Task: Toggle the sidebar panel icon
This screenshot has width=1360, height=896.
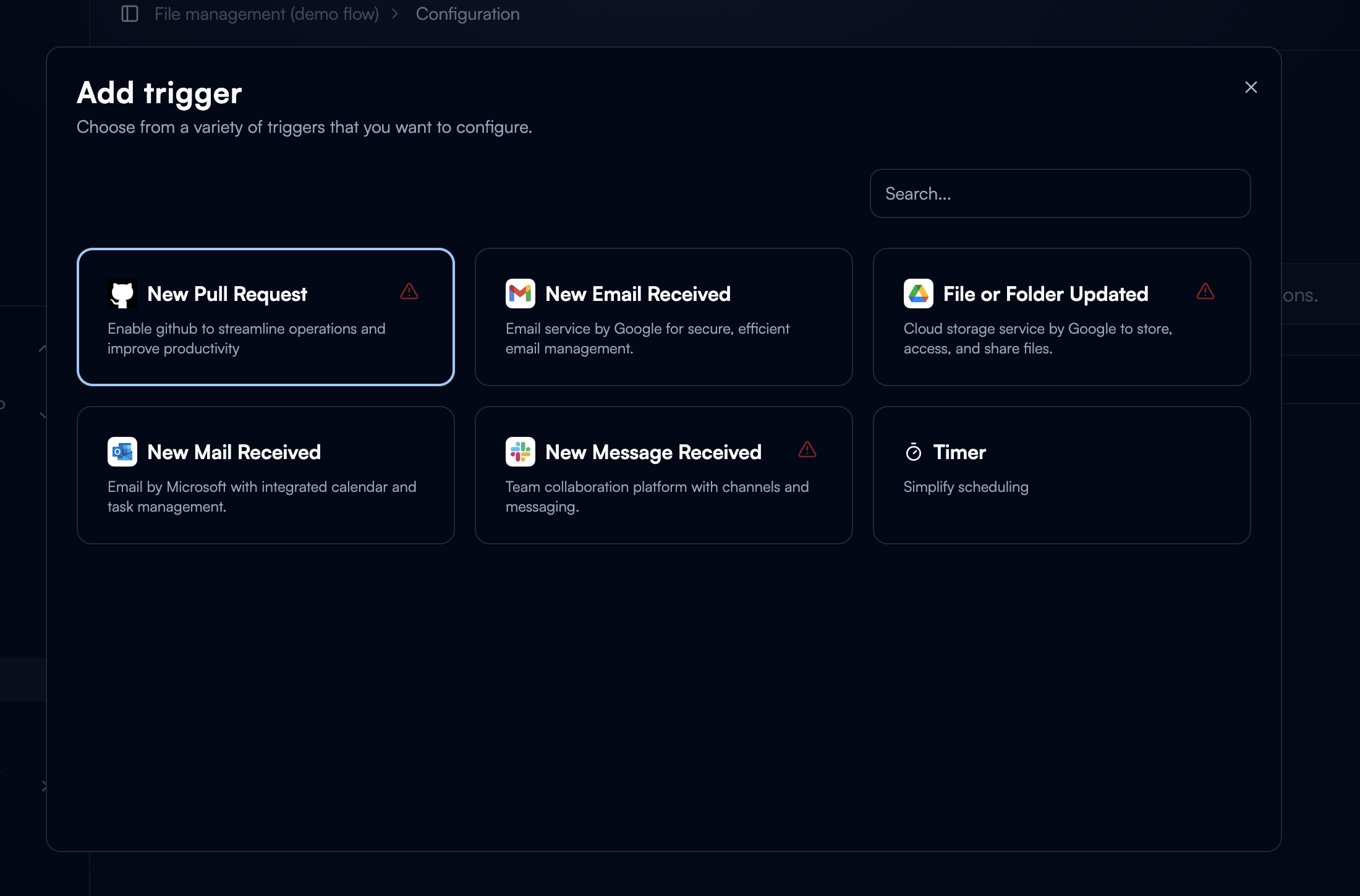Action: 130,14
